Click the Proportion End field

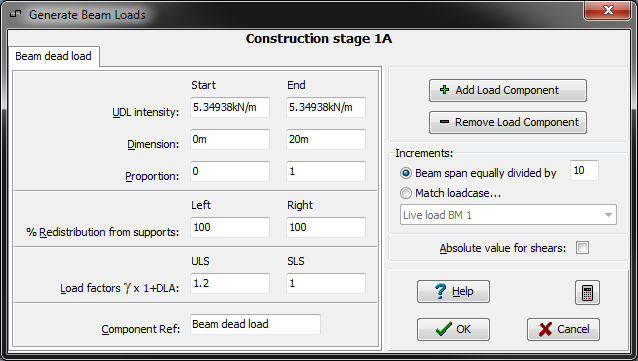326,171
